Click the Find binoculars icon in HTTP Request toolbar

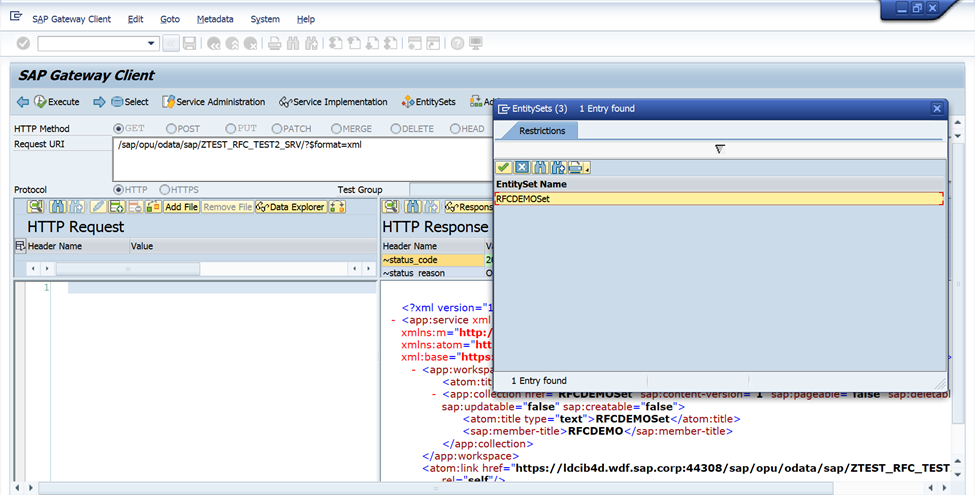coord(58,206)
